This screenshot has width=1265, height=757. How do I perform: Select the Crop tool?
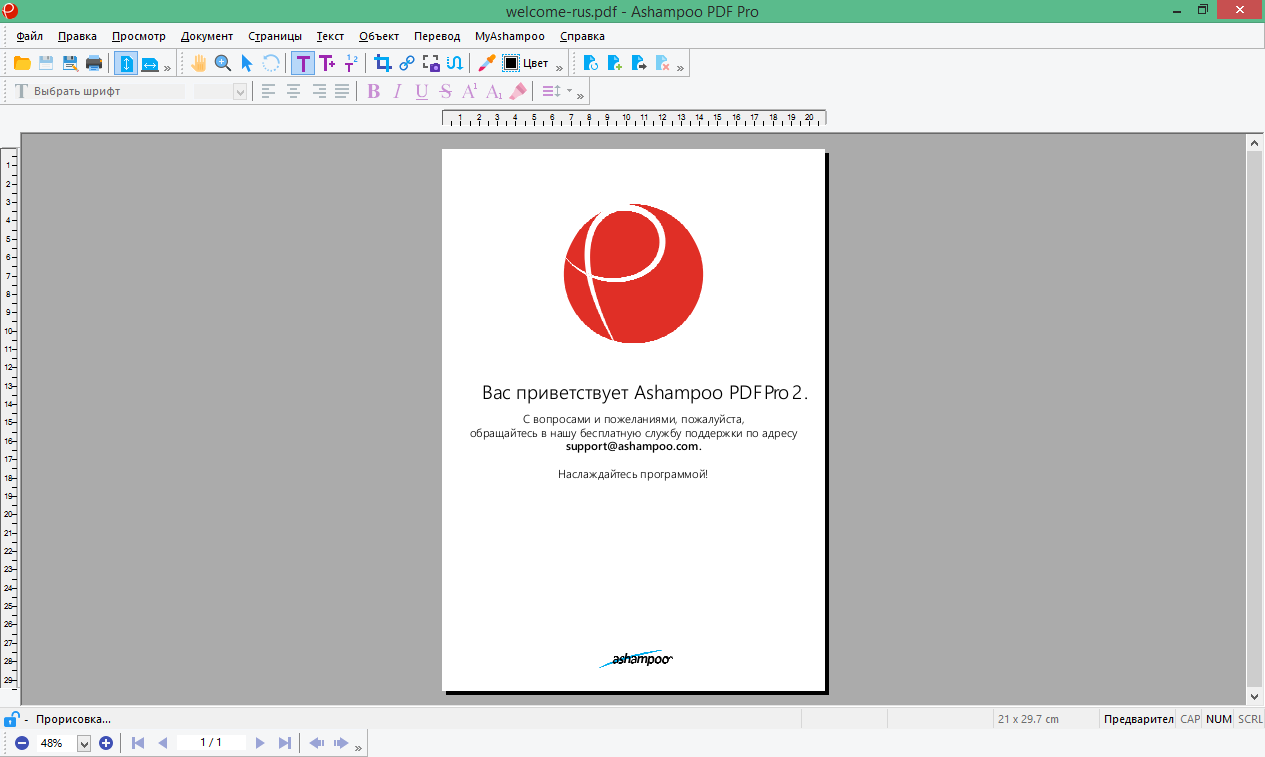[383, 63]
